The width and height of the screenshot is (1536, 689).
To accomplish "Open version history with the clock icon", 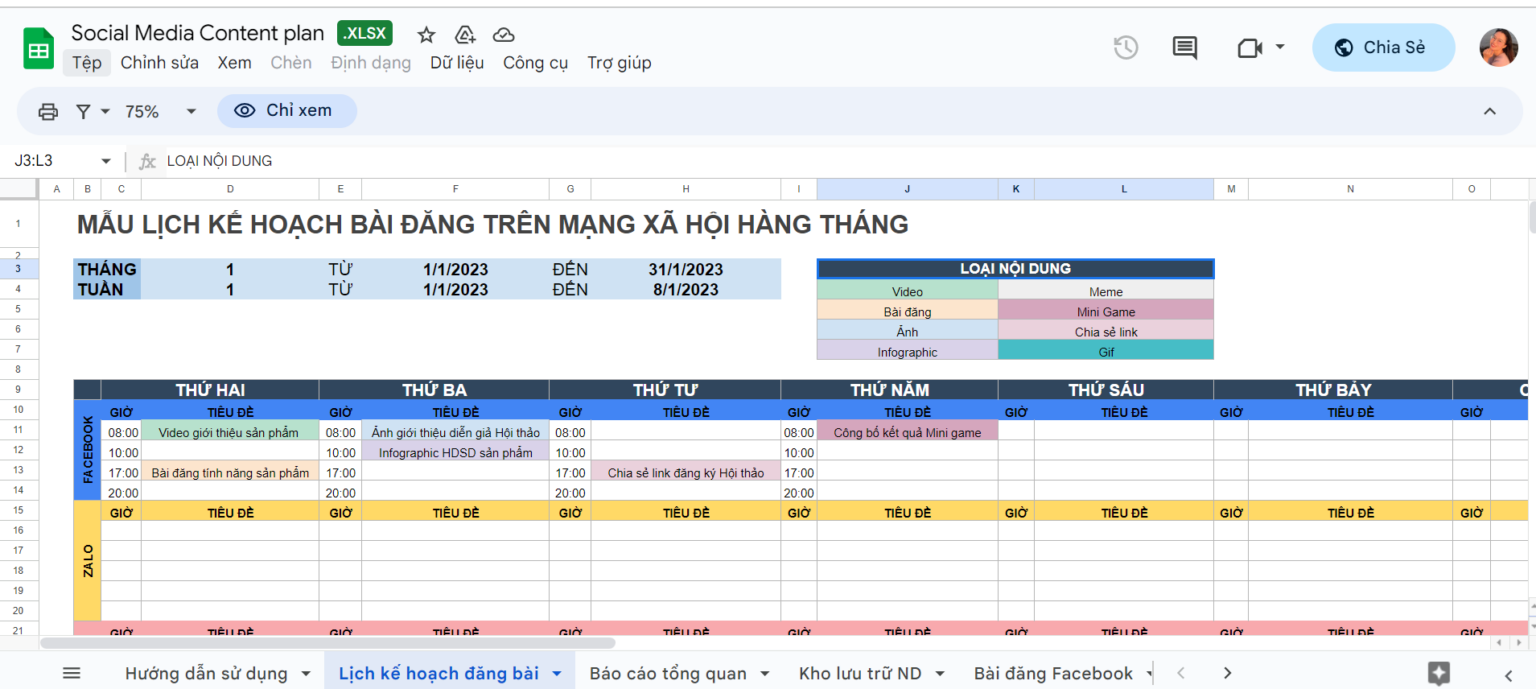I will point(1125,46).
